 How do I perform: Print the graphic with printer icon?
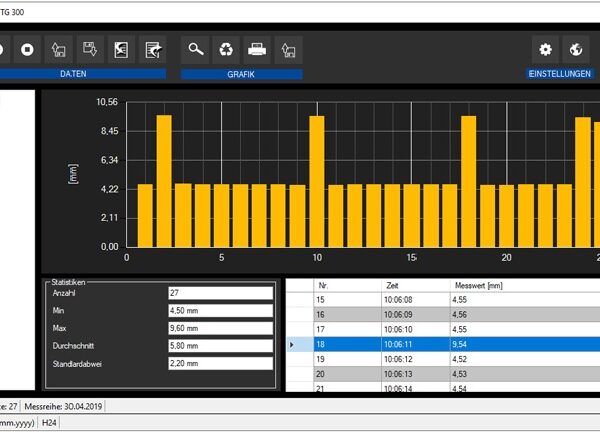coord(257,50)
